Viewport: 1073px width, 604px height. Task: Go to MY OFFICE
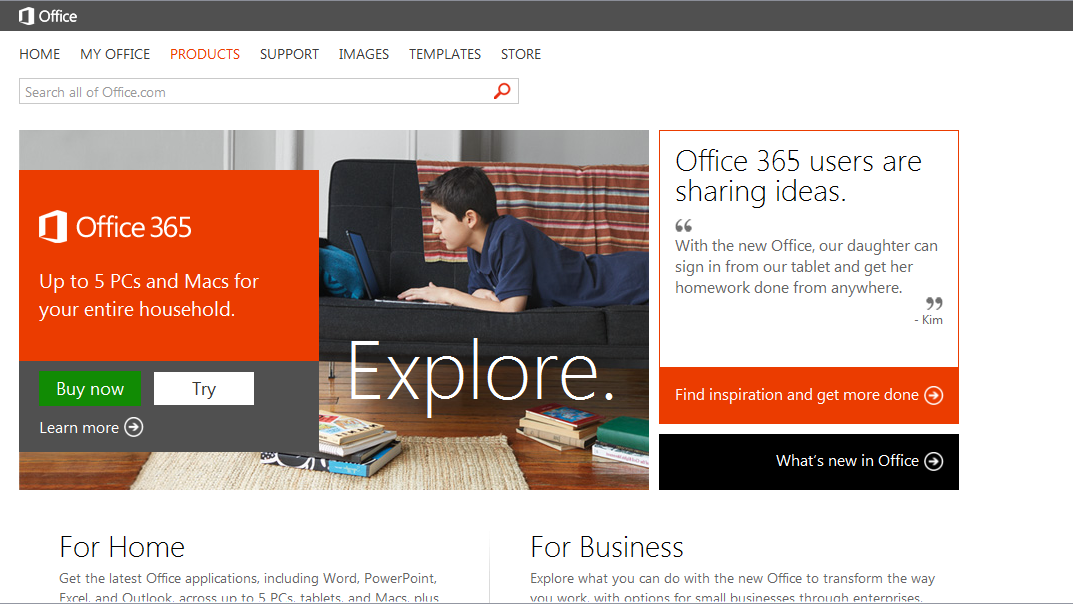[115, 54]
